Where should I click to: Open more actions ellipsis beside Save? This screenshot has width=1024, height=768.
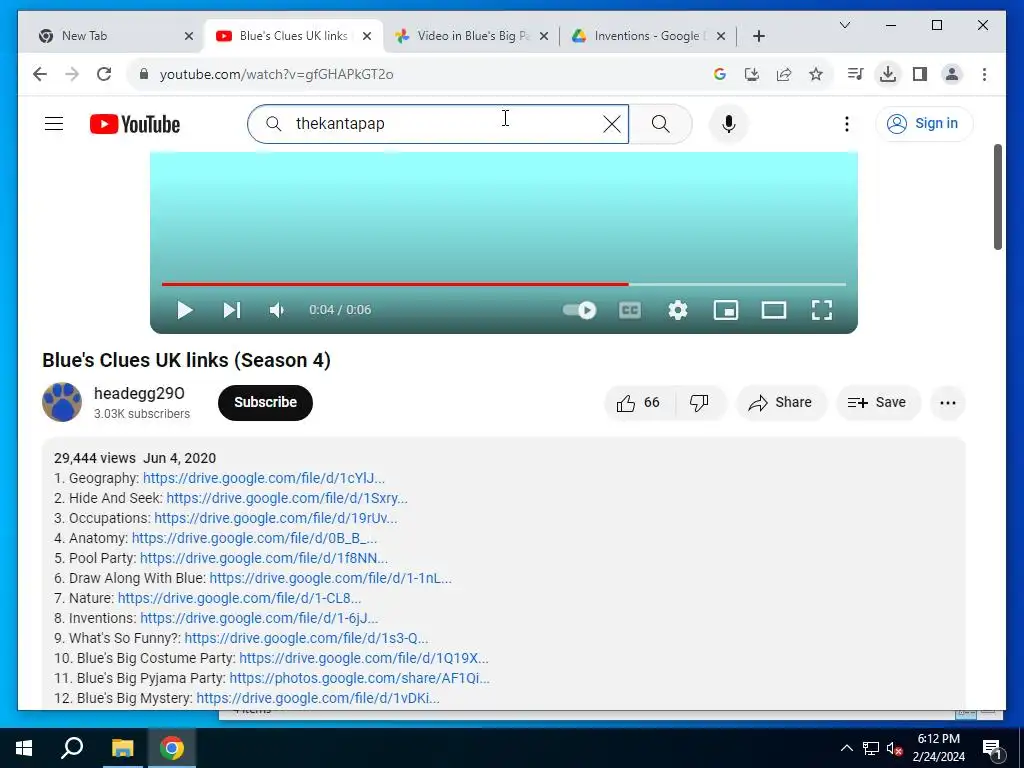[948, 402]
